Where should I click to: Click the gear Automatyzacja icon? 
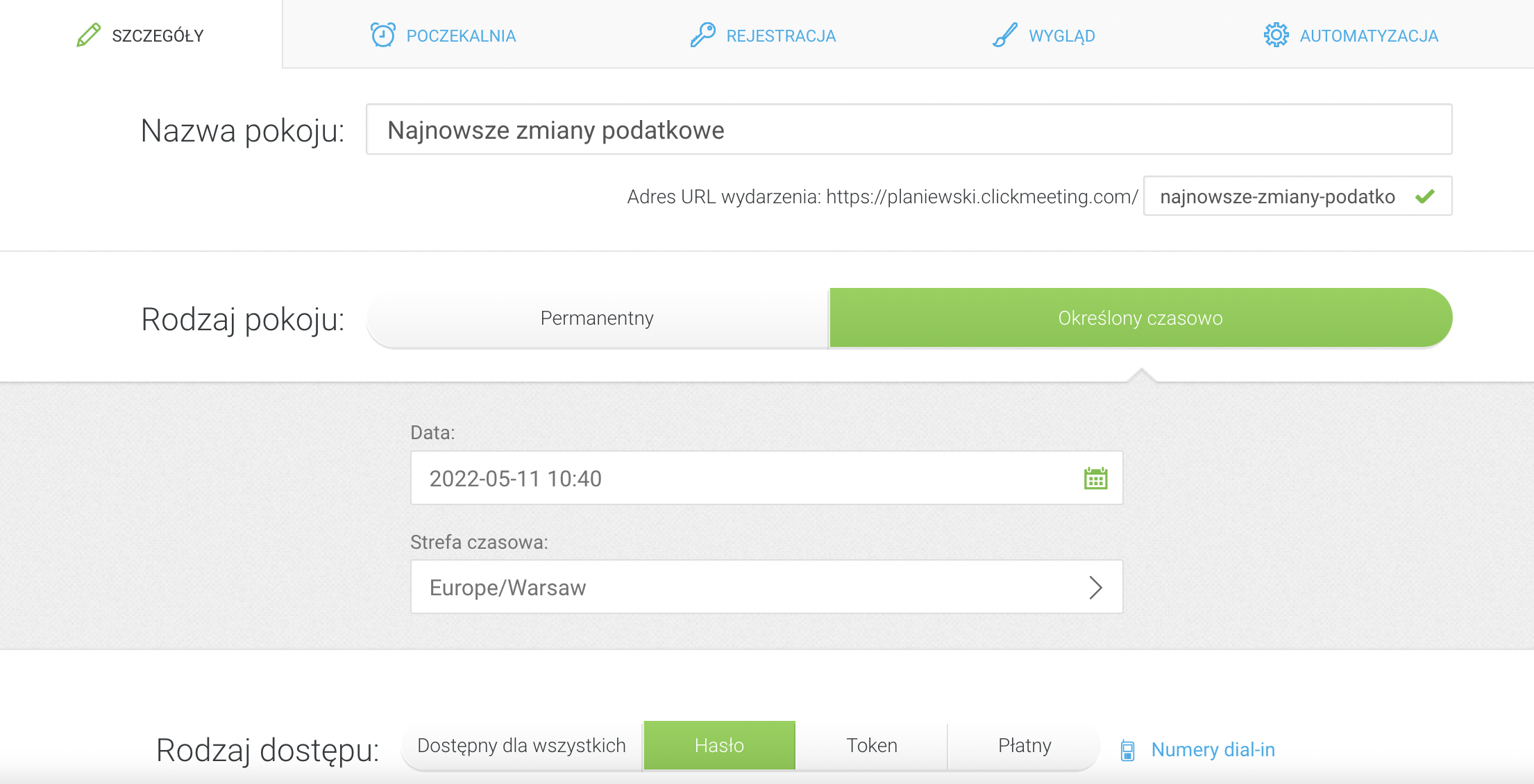1276,35
